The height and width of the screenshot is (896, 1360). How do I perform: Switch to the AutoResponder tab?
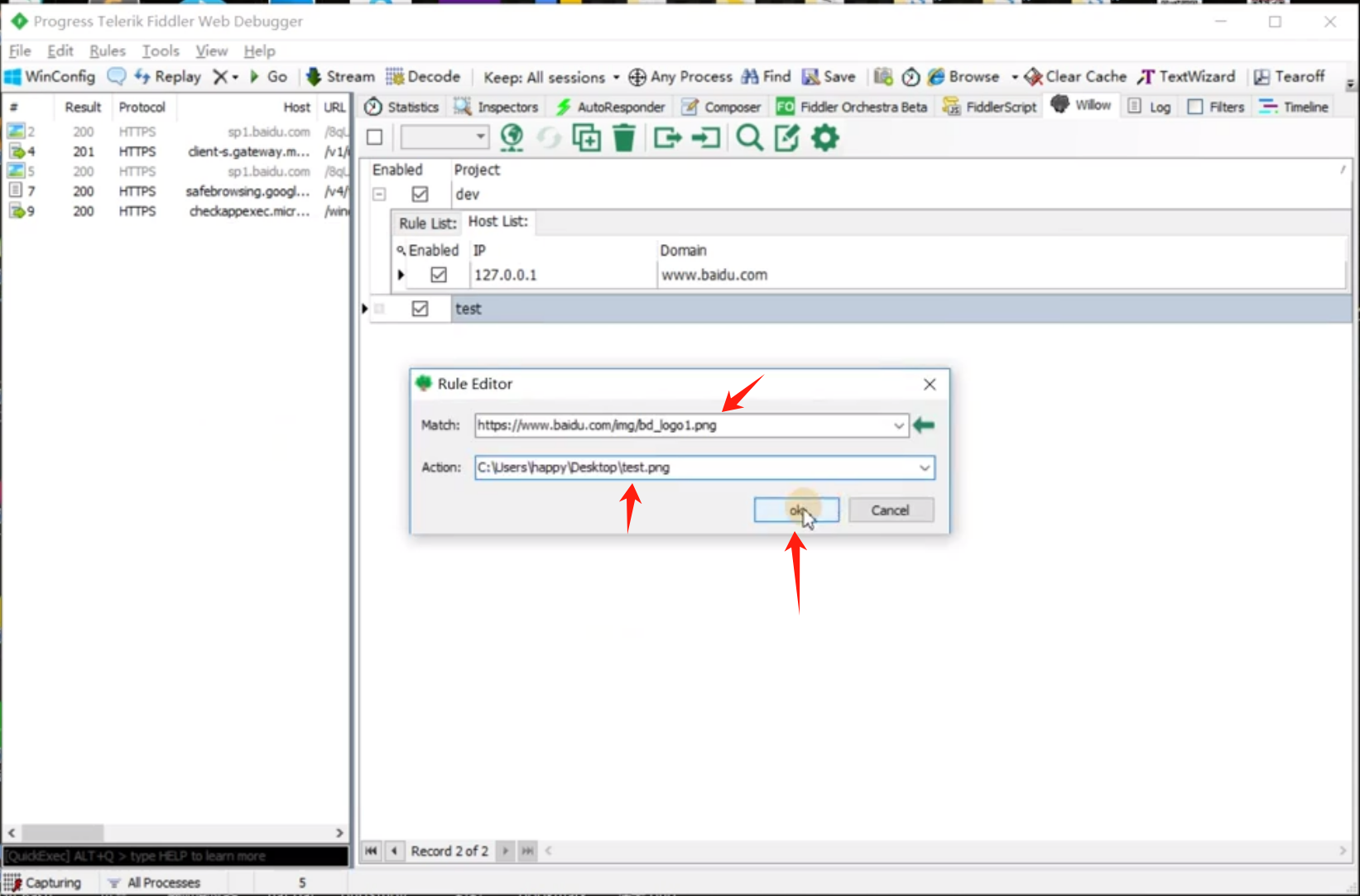pos(611,107)
